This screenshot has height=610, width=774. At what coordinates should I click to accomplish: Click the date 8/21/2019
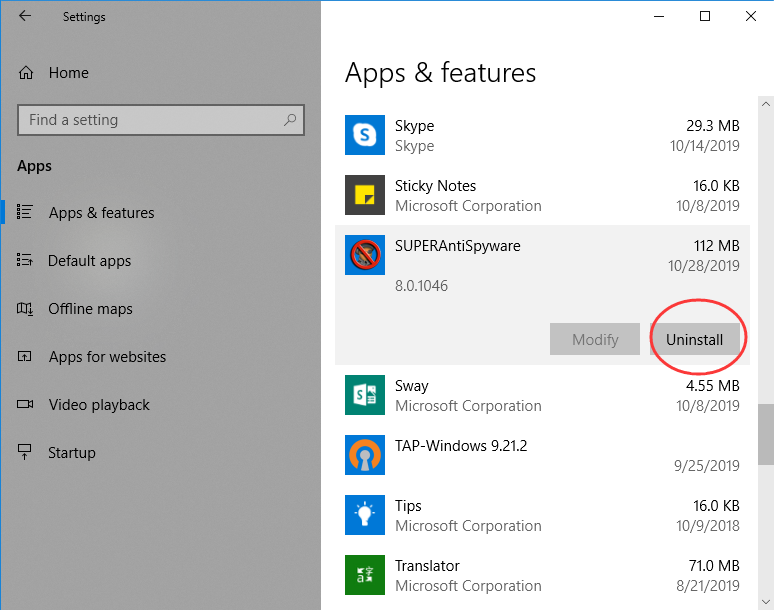[x=707, y=586]
